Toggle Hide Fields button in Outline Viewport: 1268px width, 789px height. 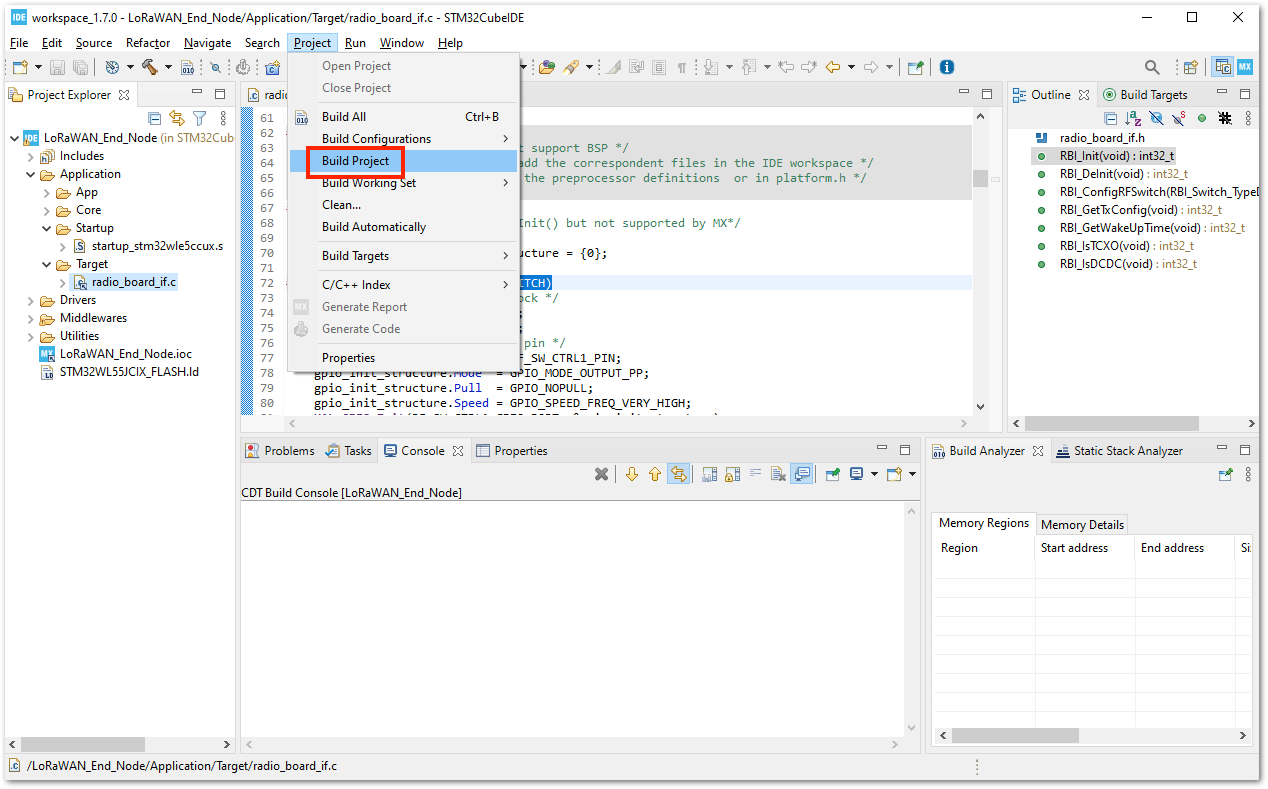pyautogui.click(x=1156, y=118)
